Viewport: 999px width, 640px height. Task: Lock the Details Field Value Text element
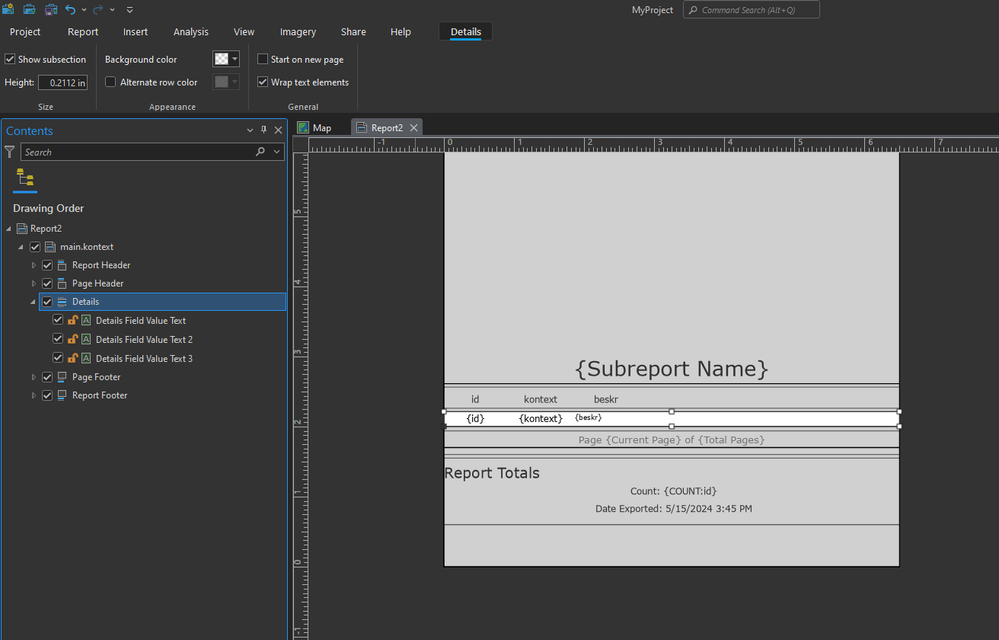pyautogui.click(x=73, y=320)
